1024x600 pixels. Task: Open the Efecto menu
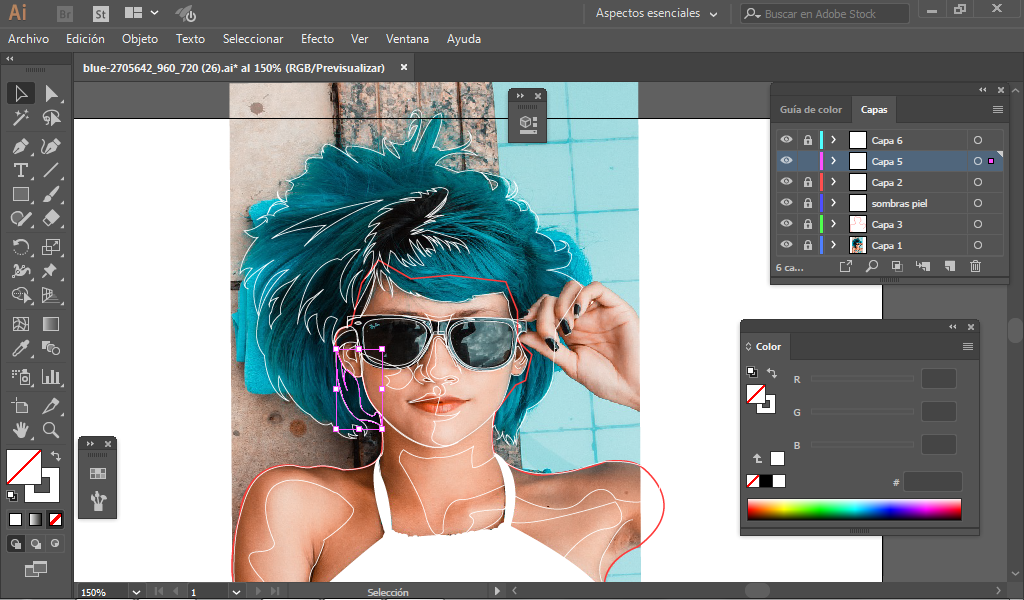point(317,39)
